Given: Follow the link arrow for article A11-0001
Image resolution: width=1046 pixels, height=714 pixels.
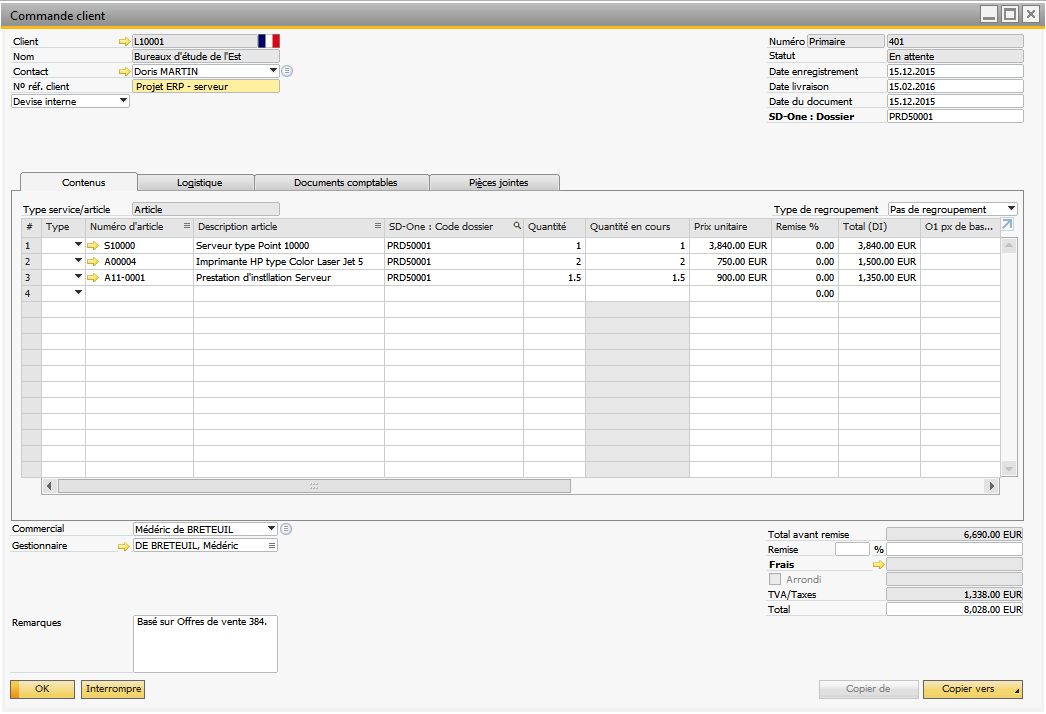Looking at the screenshot, I should click(94, 277).
